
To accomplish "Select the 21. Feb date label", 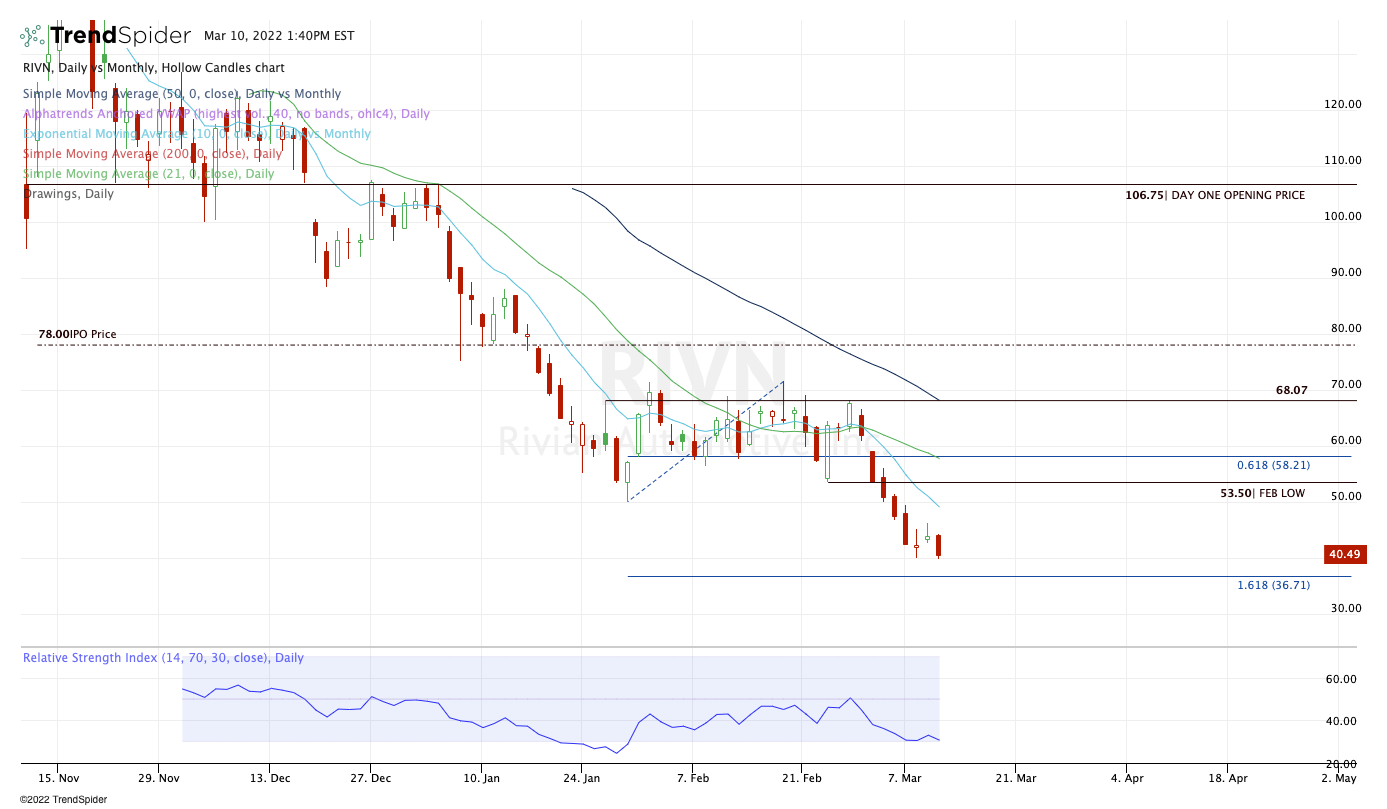I will point(800,777).
